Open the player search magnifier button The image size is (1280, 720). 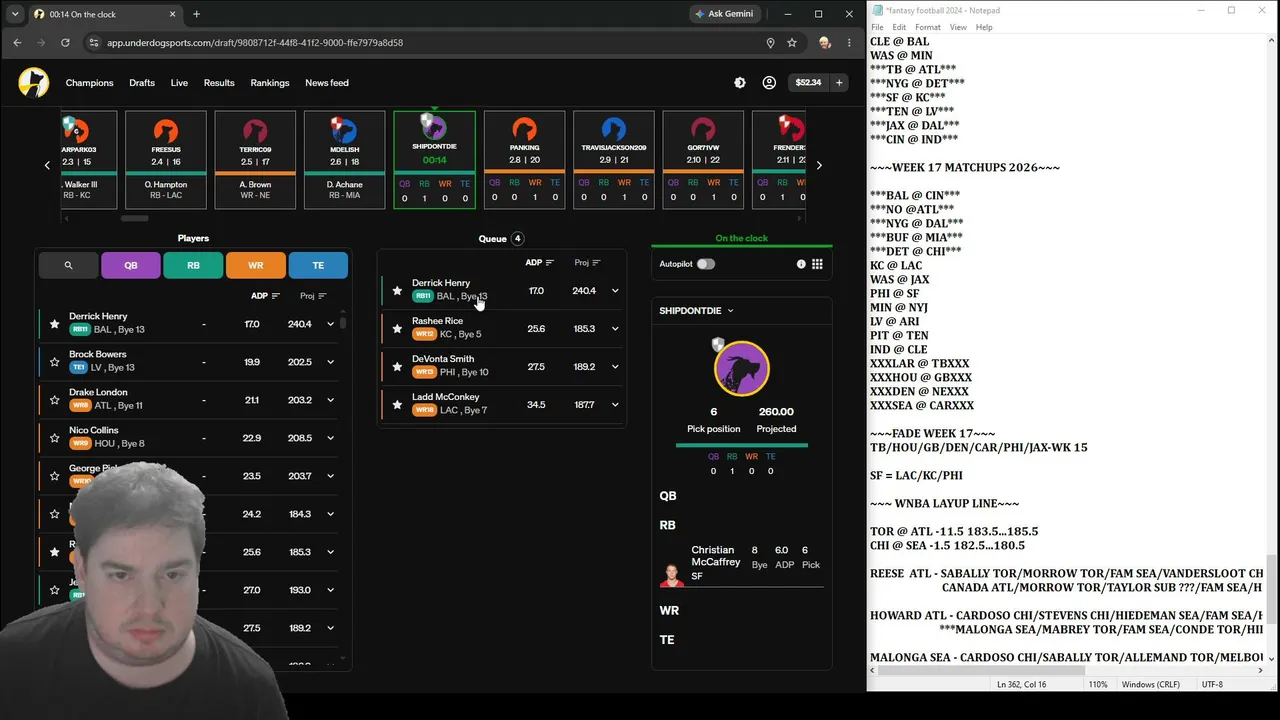click(x=68, y=265)
